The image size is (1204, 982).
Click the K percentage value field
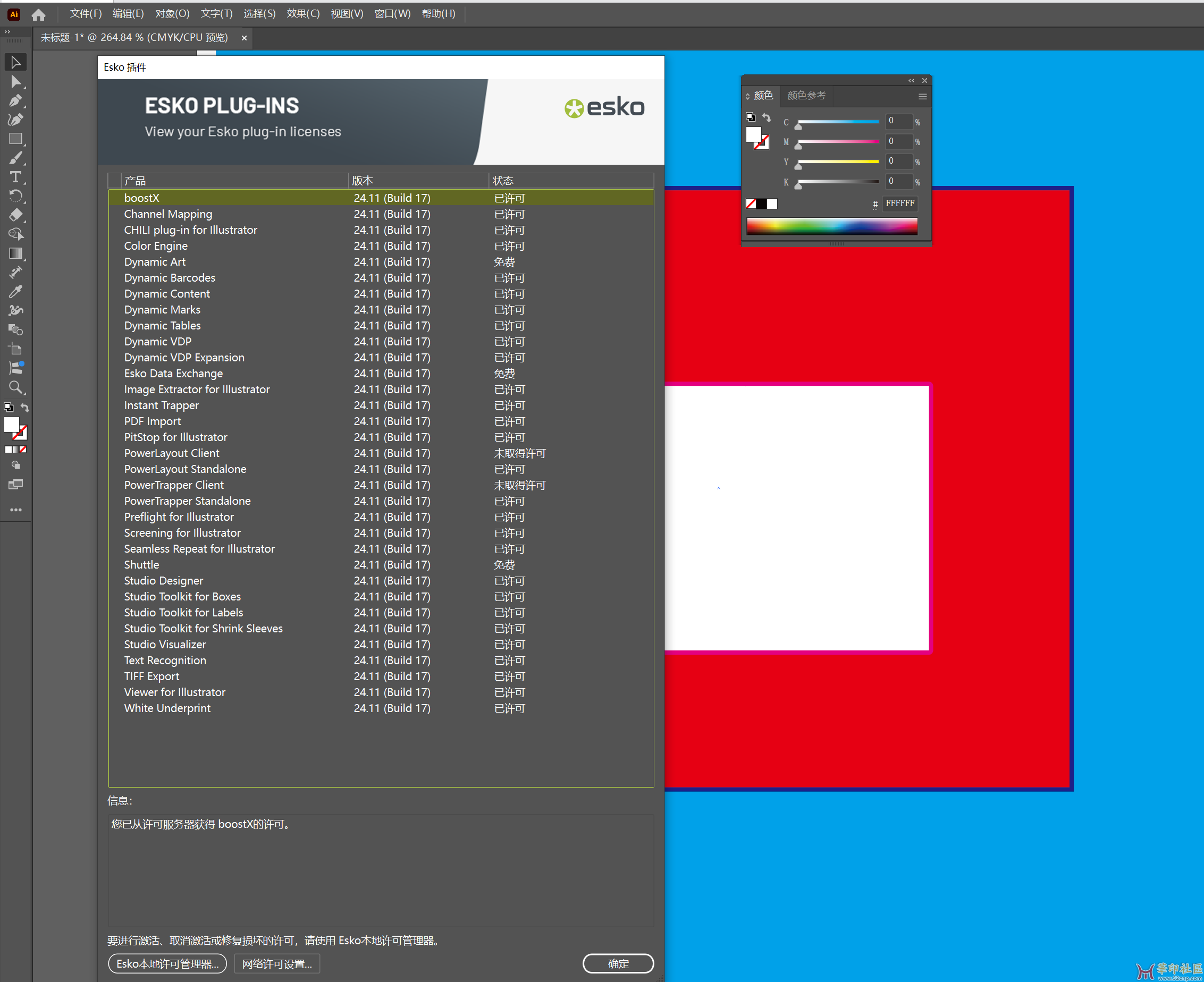pos(898,181)
